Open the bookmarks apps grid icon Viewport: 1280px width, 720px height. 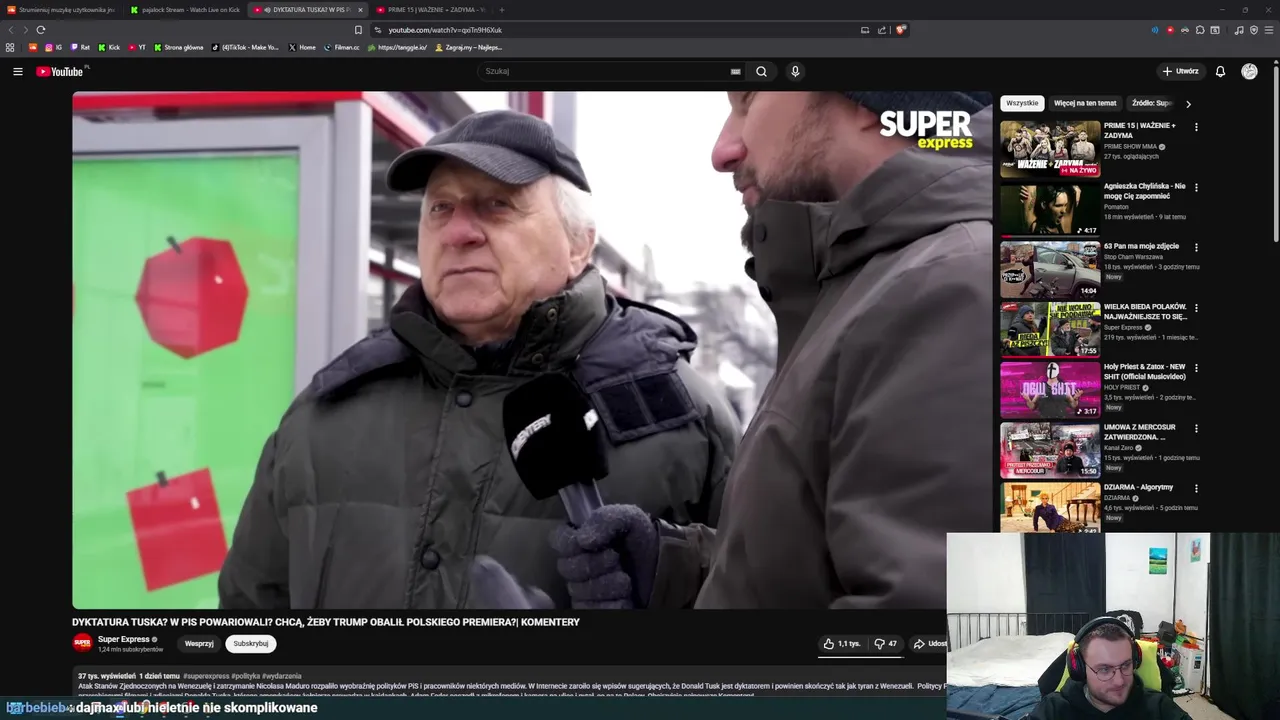10,47
